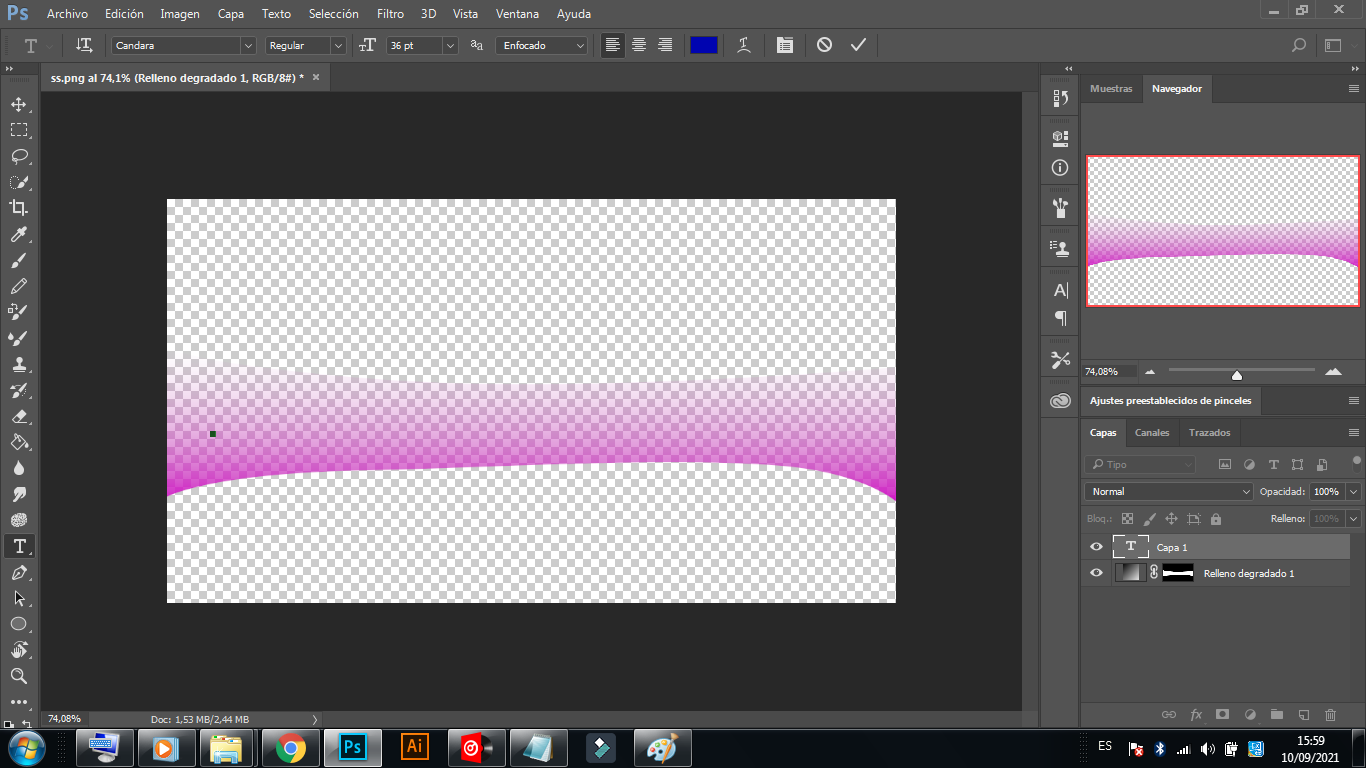This screenshot has height=768, width=1366.
Task: Add a layer mask
Action: pyautogui.click(x=1222, y=715)
